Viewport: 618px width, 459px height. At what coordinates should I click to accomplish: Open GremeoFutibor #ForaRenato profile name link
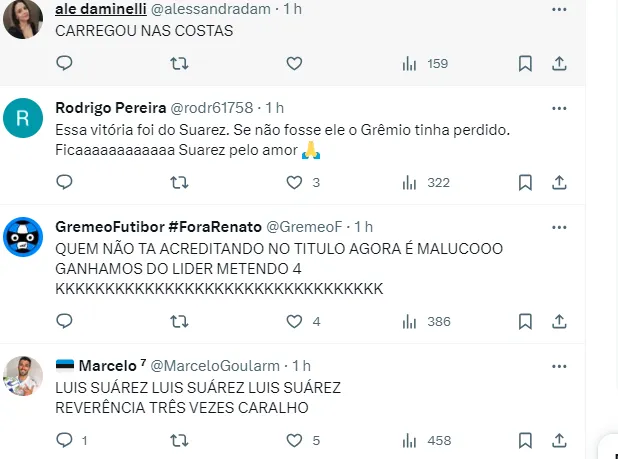coord(158,227)
